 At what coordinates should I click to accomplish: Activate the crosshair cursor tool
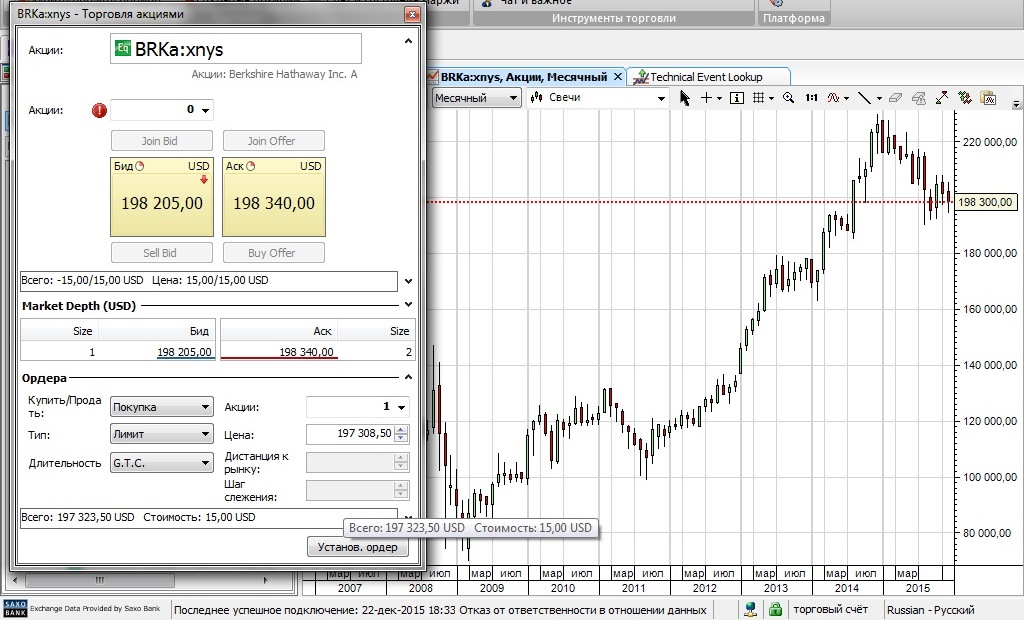point(706,98)
